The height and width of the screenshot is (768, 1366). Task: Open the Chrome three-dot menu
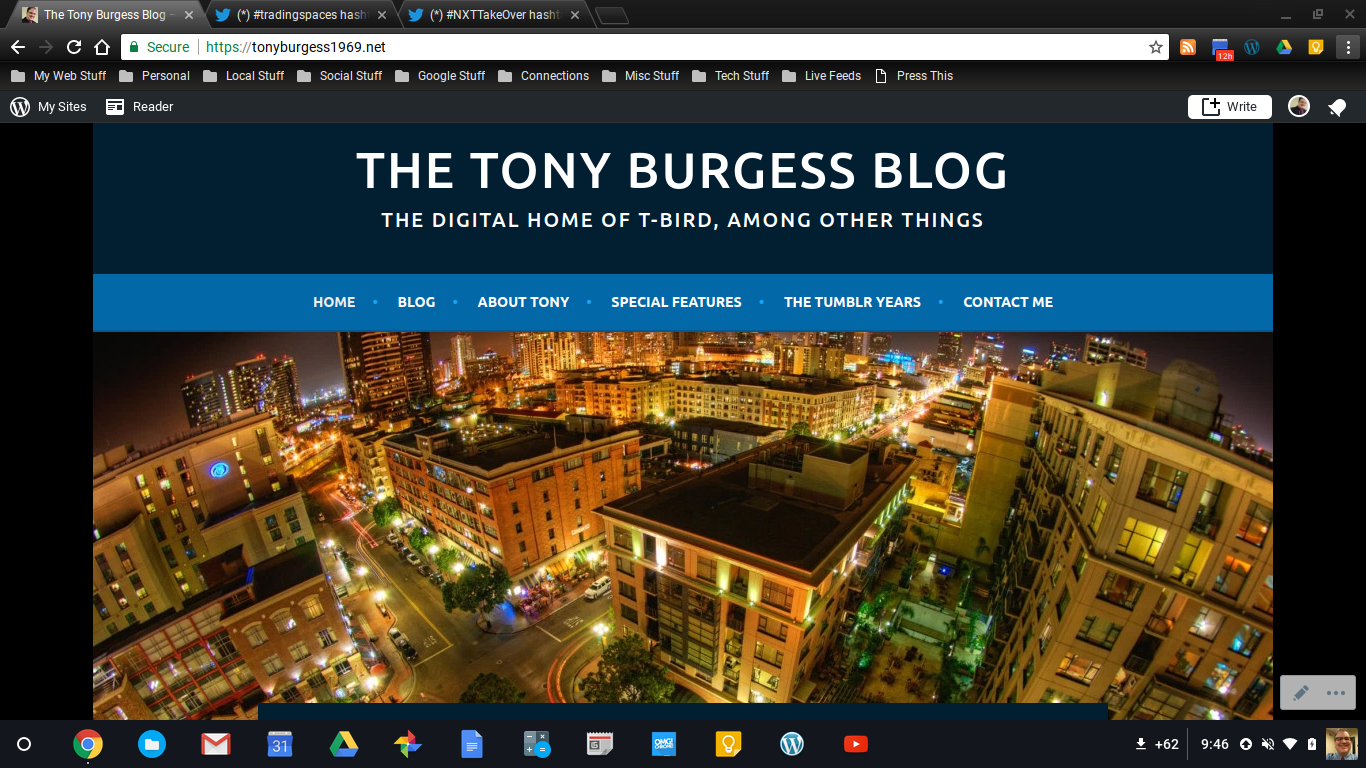pyautogui.click(x=1347, y=47)
